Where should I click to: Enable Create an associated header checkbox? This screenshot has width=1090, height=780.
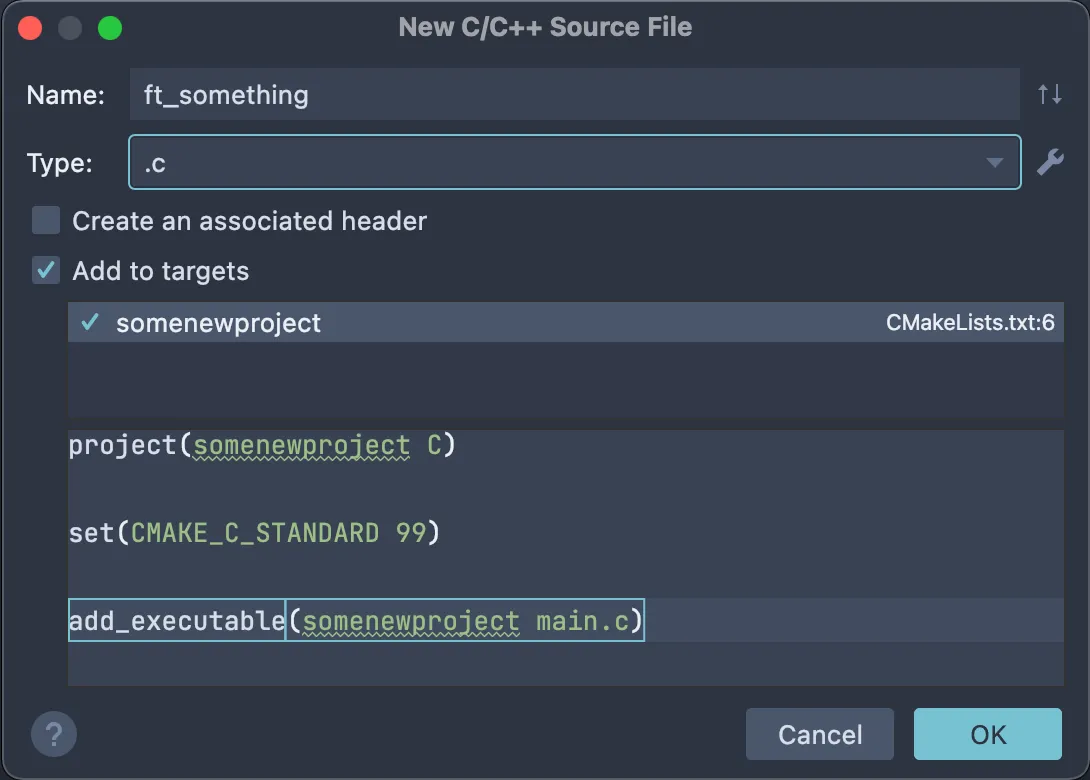(46, 221)
